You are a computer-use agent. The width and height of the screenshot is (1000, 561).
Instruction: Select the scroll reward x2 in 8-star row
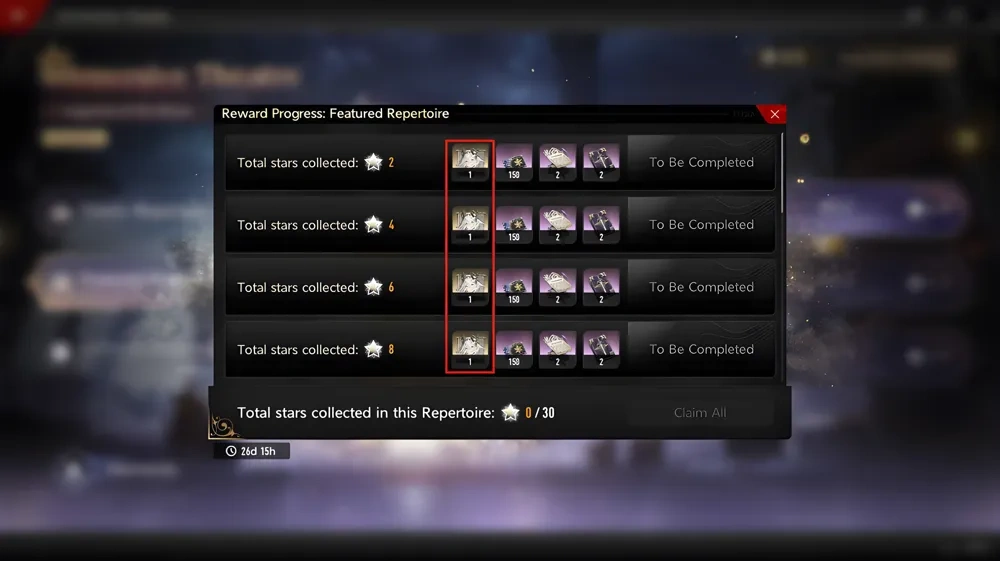(x=557, y=349)
